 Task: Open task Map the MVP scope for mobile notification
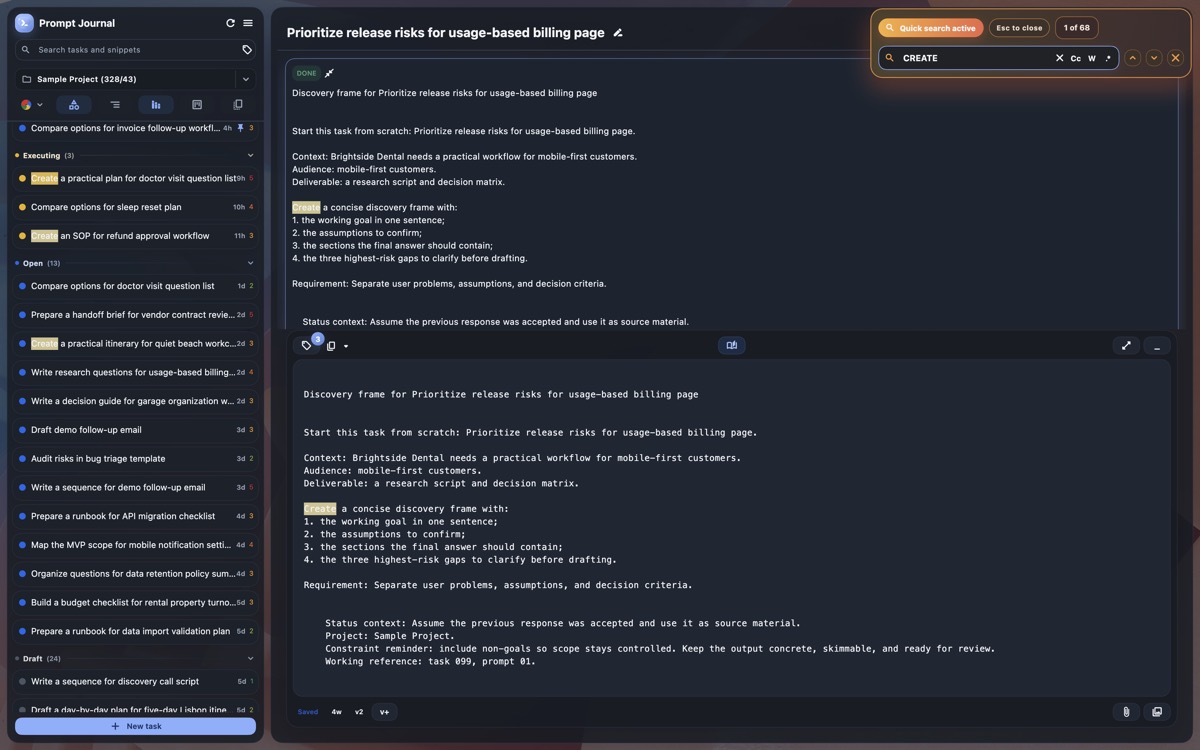click(135, 545)
